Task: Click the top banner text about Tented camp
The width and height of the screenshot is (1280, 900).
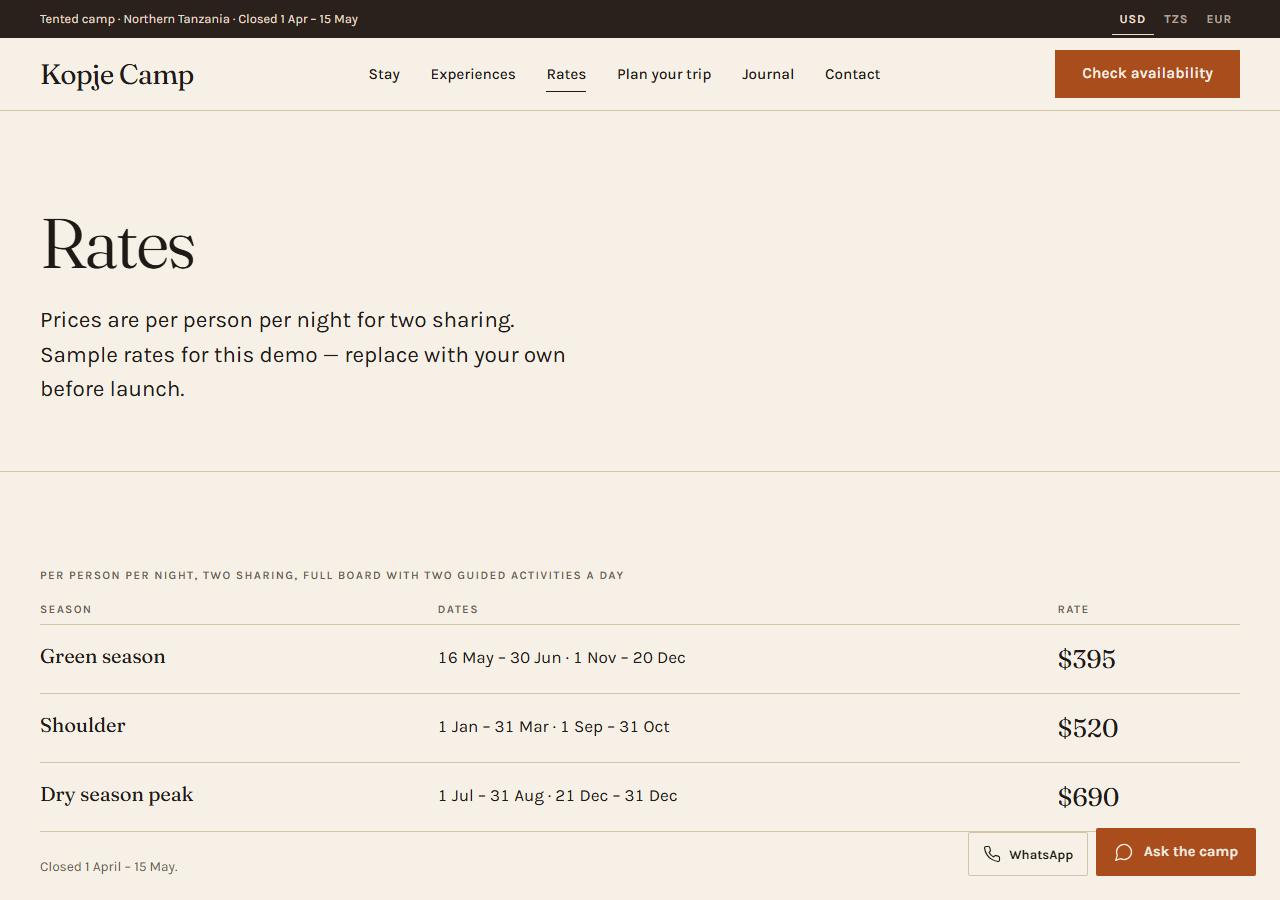Action: [x=199, y=19]
